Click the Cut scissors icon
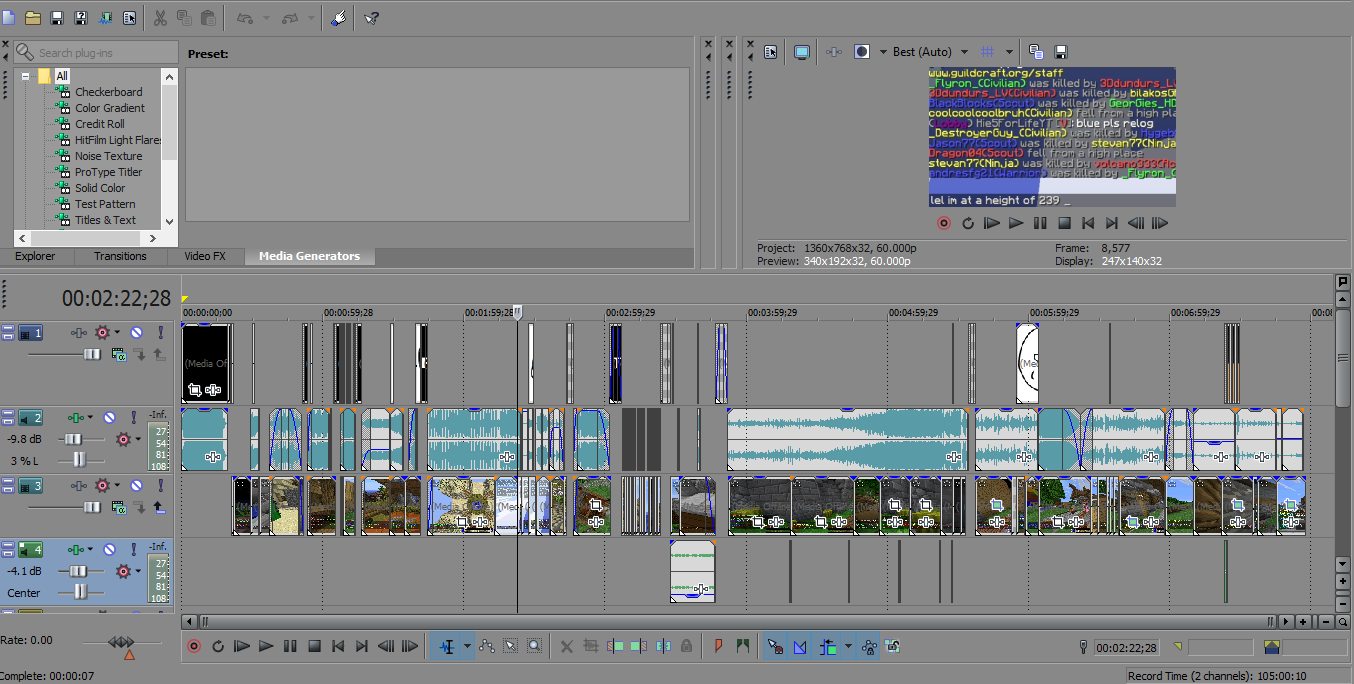 tap(160, 18)
